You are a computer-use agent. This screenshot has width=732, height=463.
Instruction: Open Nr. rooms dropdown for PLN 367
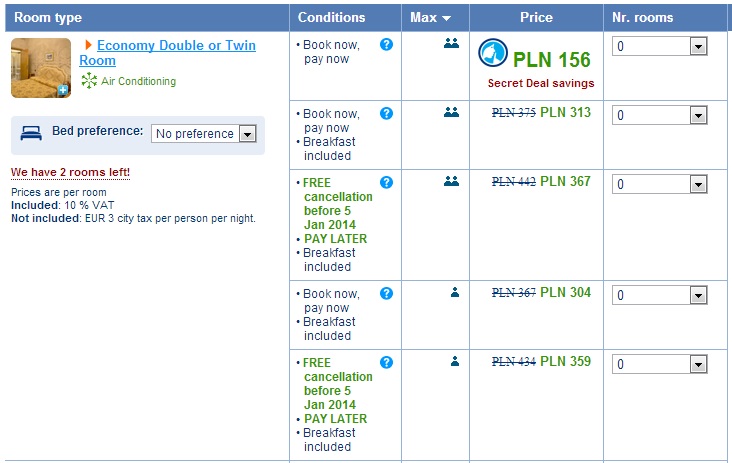[659, 184]
